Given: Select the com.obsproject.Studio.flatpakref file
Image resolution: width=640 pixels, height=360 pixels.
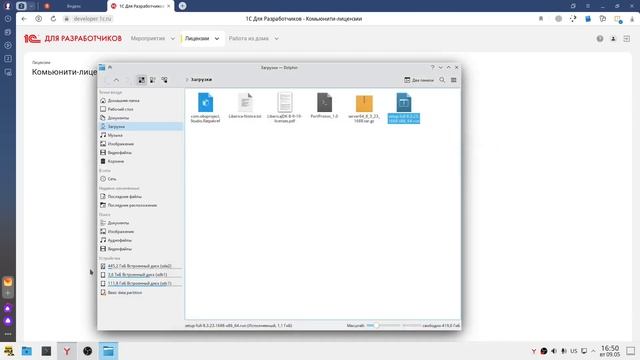Looking at the screenshot, I should pyautogui.click(x=205, y=108).
